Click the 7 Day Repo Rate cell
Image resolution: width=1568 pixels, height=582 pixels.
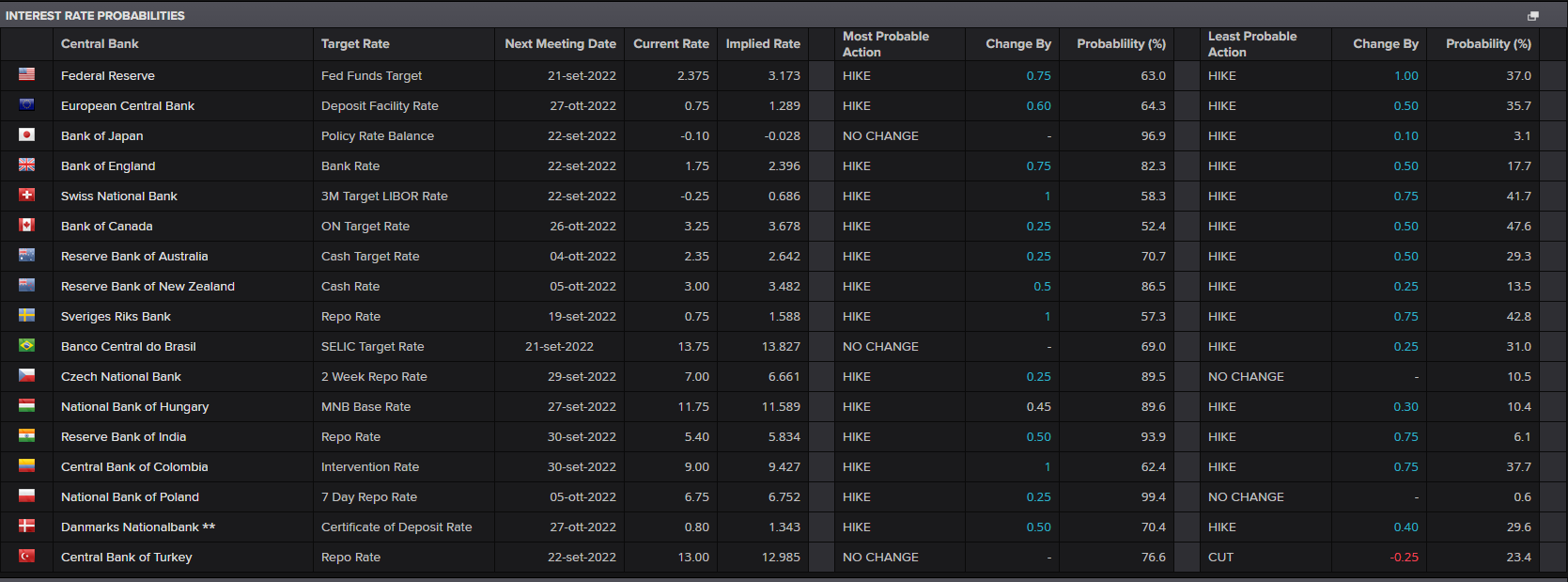coord(369,497)
